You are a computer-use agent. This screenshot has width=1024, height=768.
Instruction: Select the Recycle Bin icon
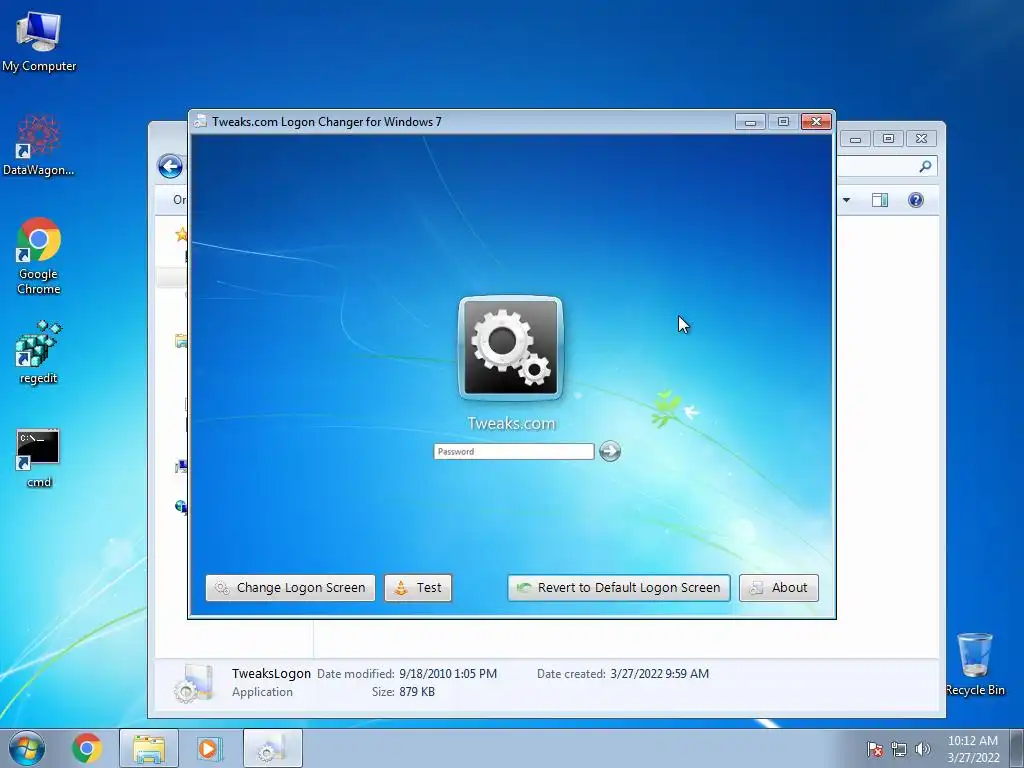(x=974, y=664)
